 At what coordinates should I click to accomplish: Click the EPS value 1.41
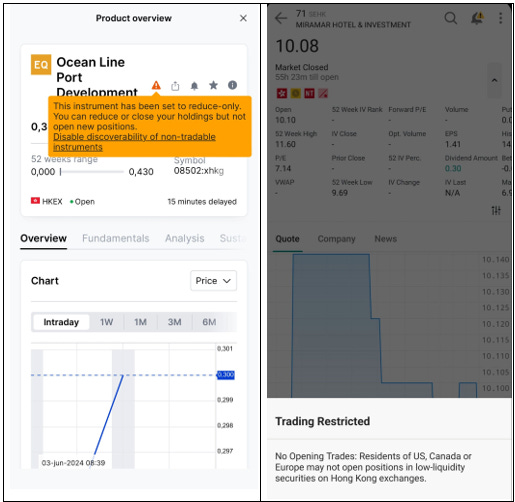point(453,144)
